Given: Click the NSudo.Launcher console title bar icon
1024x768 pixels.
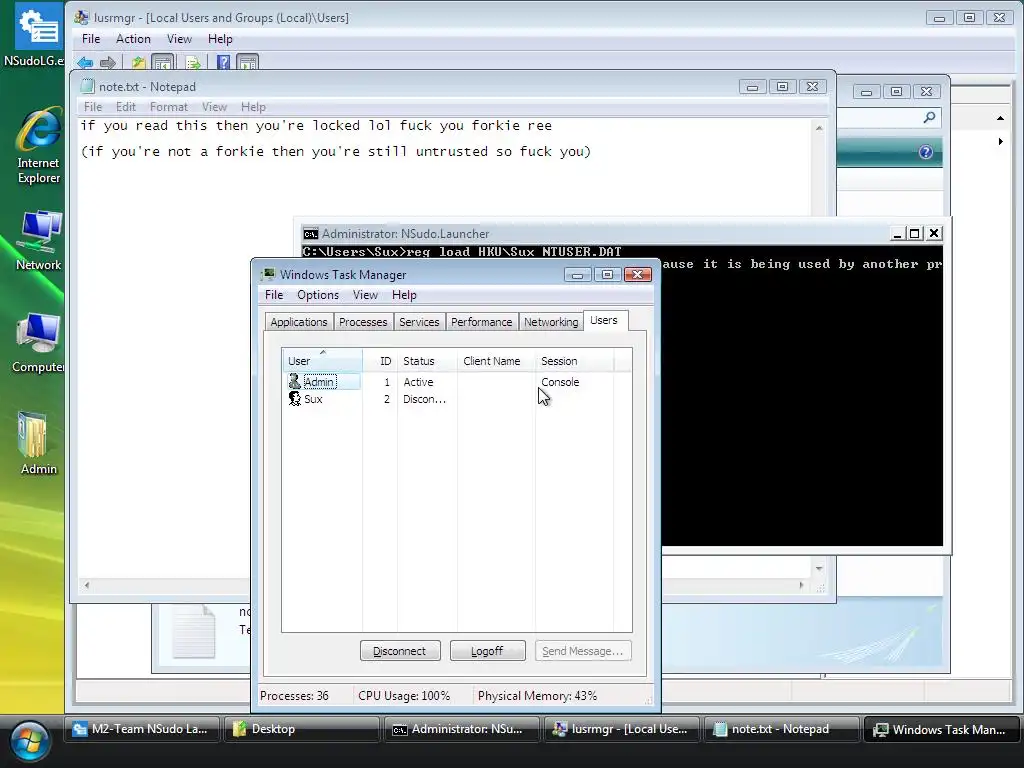Looking at the screenshot, I should pos(311,234).
